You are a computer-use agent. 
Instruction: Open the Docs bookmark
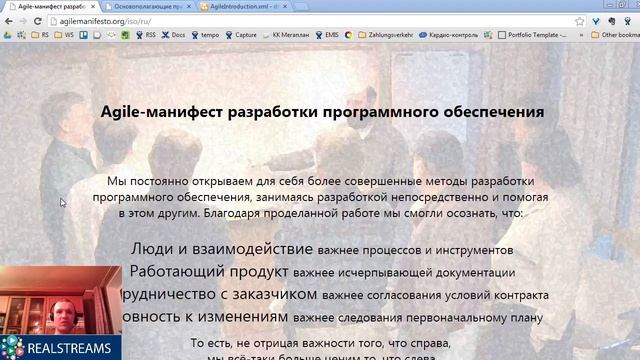pos(173,36)
